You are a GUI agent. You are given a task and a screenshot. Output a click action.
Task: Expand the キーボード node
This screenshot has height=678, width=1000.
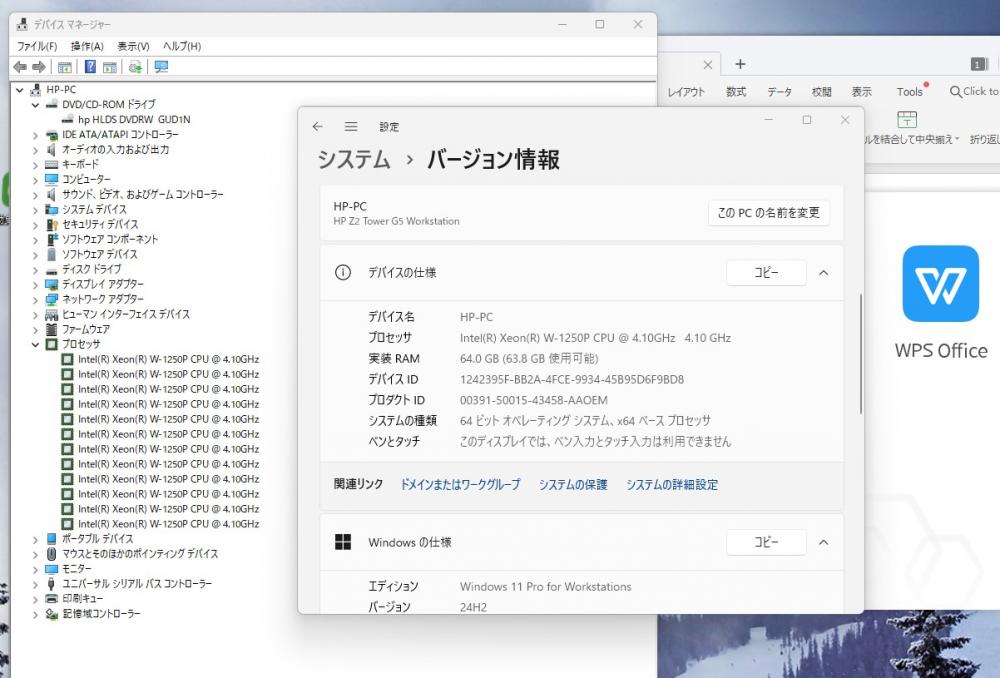pos(36,165)
